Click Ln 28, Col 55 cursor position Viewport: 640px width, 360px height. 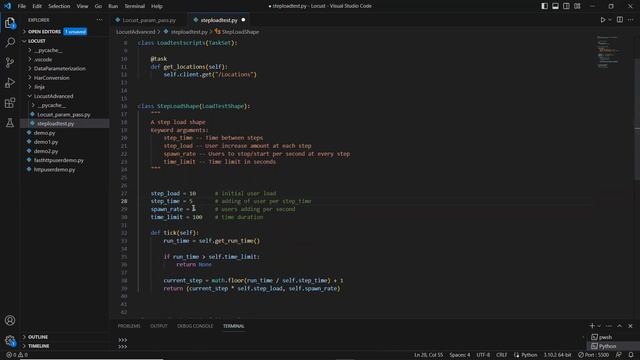(x=429, y=355)
